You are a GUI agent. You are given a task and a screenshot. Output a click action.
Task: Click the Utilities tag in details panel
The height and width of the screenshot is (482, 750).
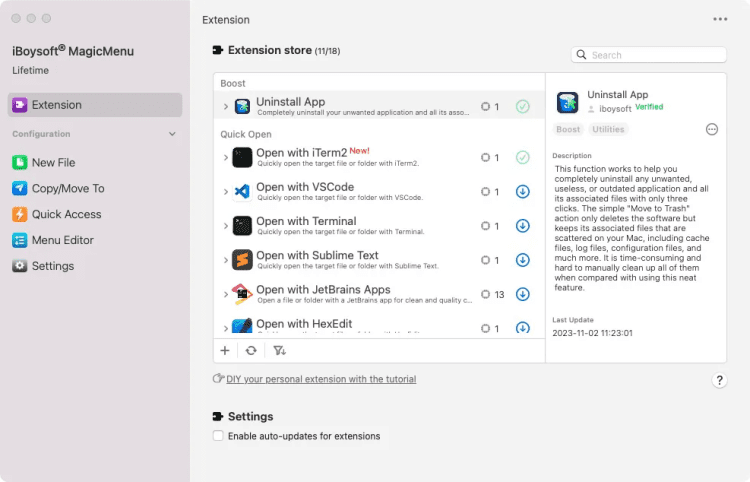coord(608,129)
